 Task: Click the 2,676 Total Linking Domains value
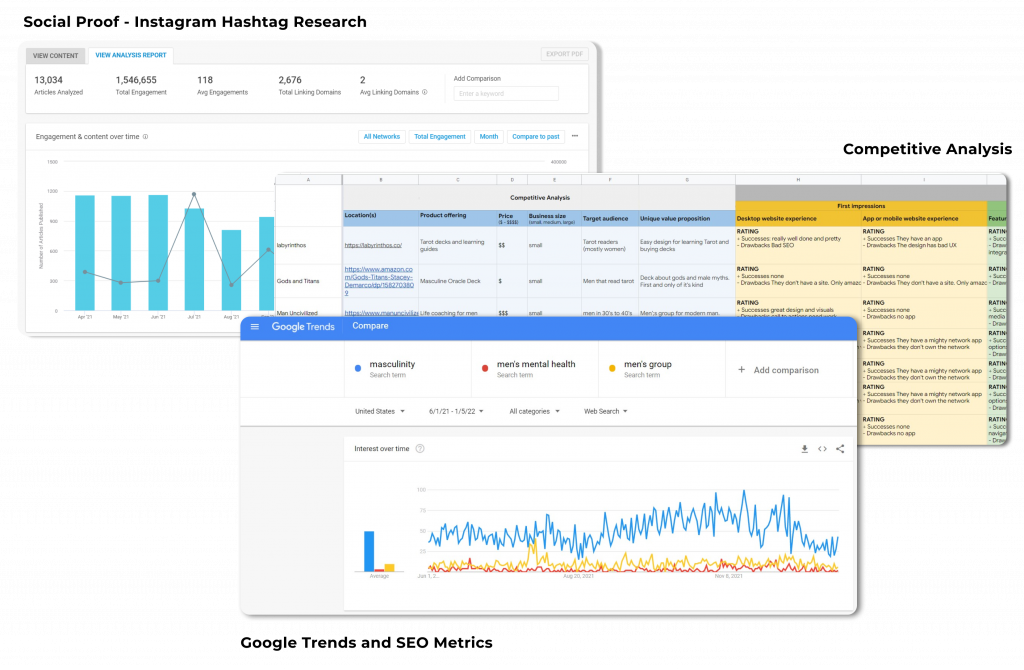pos(290,80)
